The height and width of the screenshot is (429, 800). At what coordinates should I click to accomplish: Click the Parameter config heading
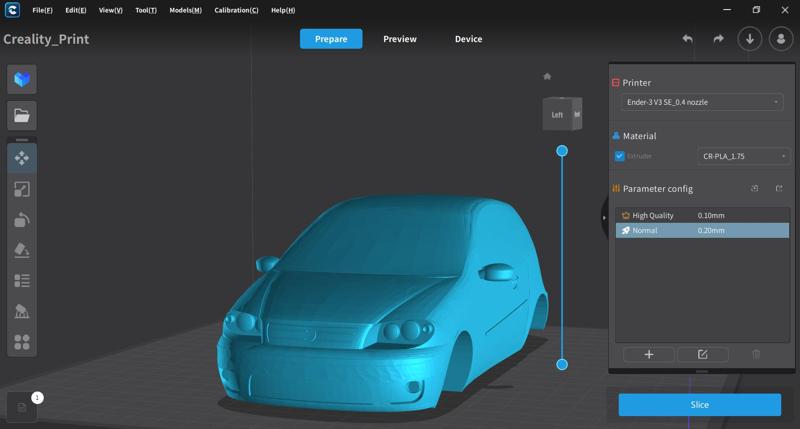coord(658,189)
